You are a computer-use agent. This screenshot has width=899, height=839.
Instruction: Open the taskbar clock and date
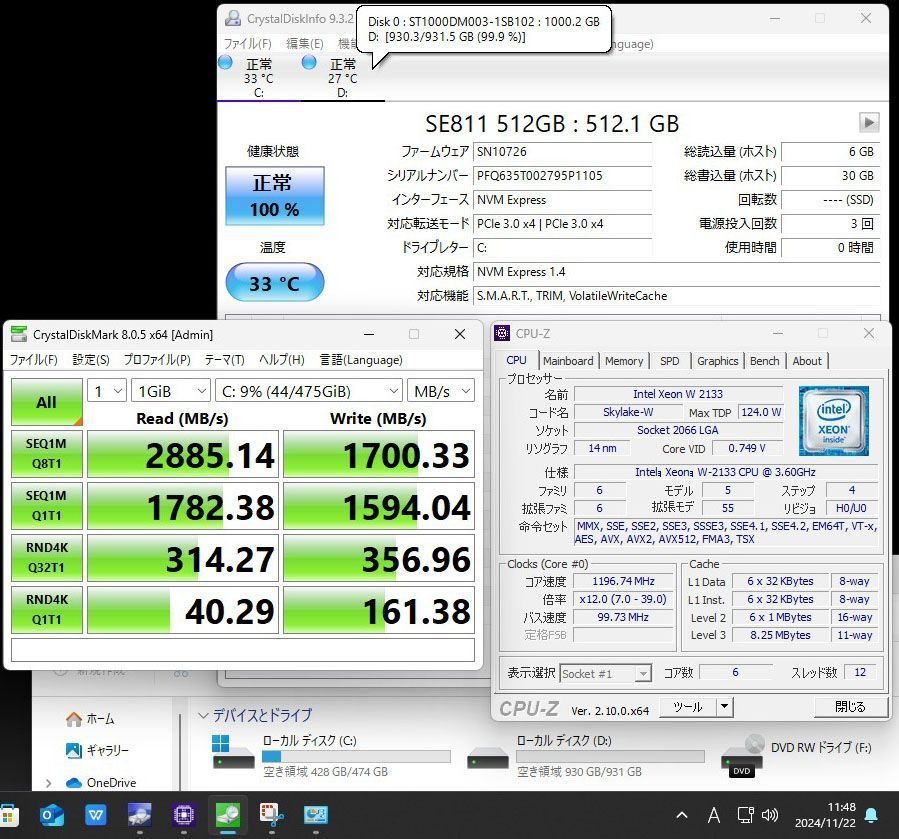coord(825,815)
